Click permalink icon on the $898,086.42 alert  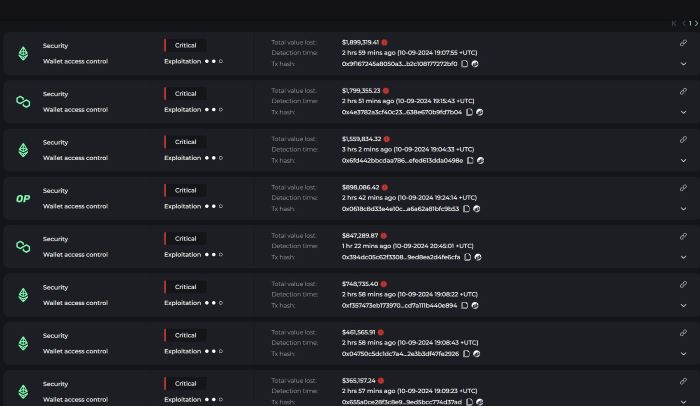(x=683, y=188)
